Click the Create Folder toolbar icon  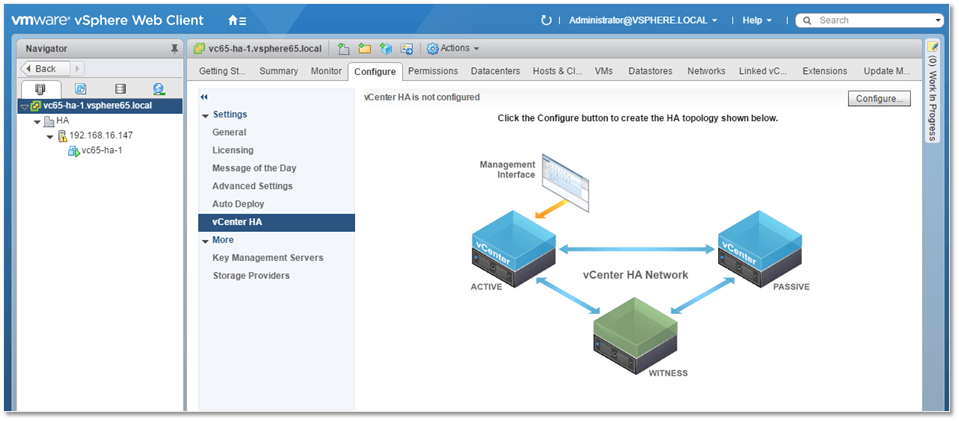[365, 48]
